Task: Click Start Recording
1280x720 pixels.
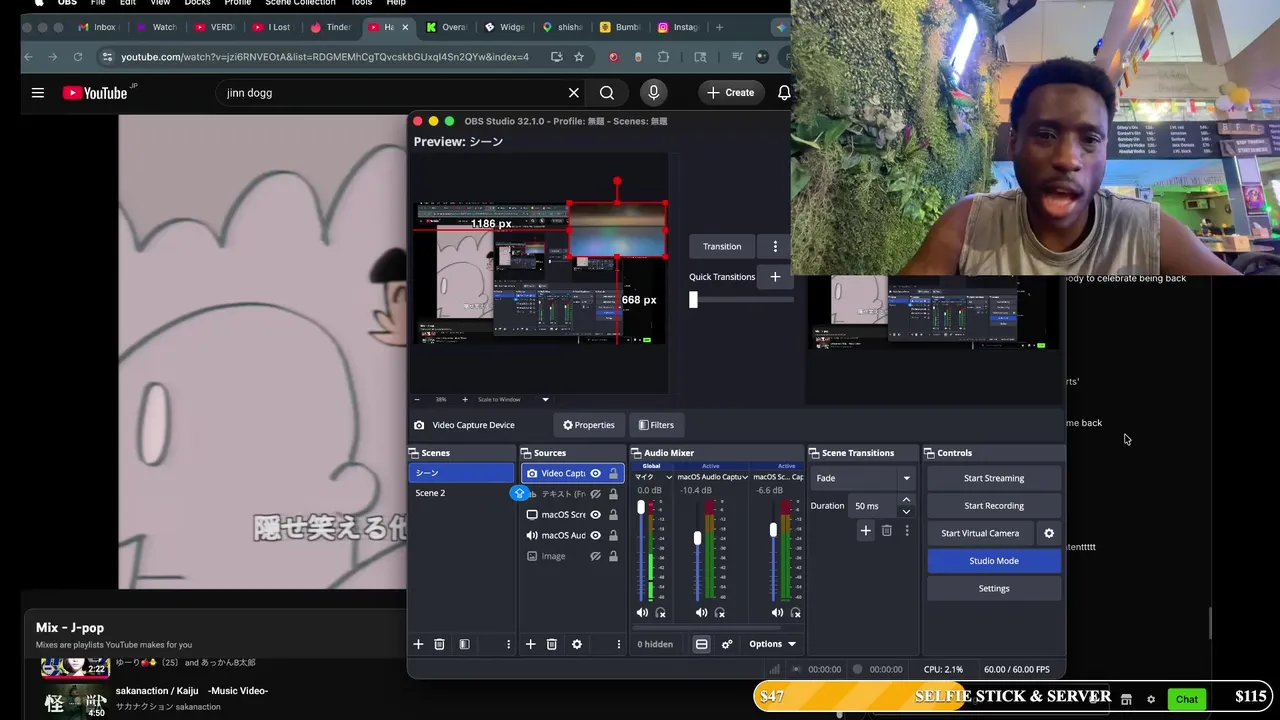Action: tap(994, 506)
